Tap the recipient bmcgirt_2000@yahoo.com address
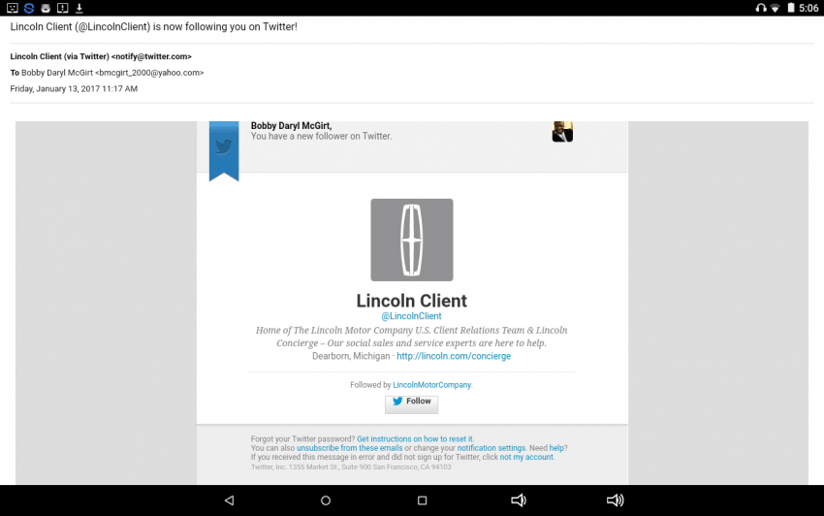 click(149, 73)
